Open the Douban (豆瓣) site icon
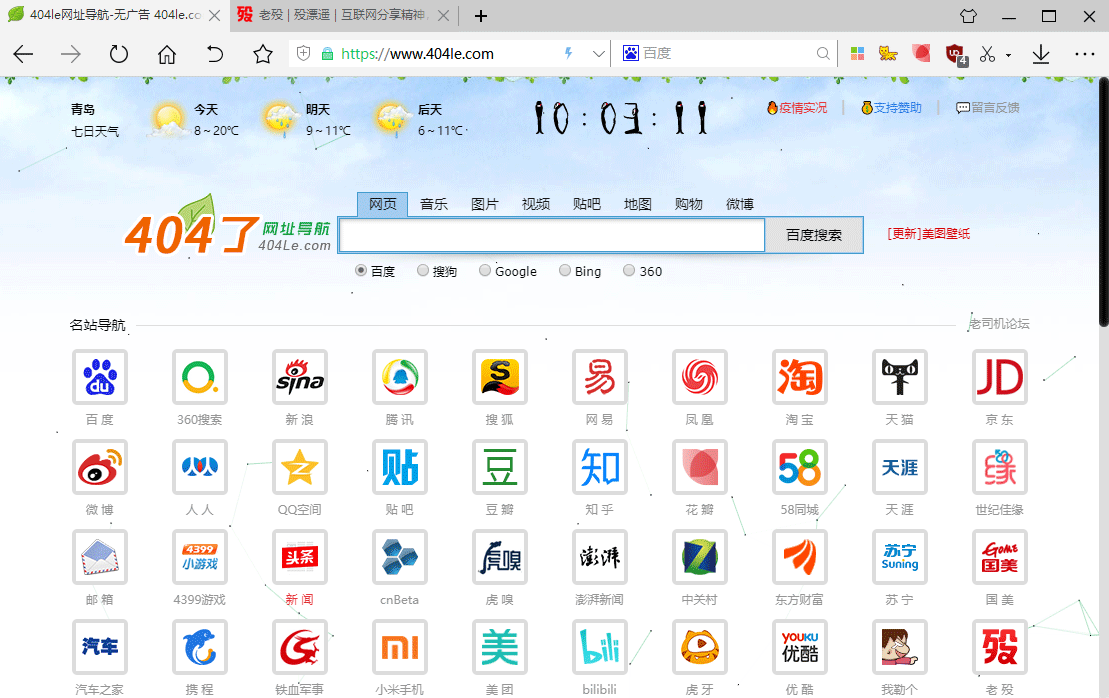This screenshot has height=698, width=1109. [x=500, y=467]
